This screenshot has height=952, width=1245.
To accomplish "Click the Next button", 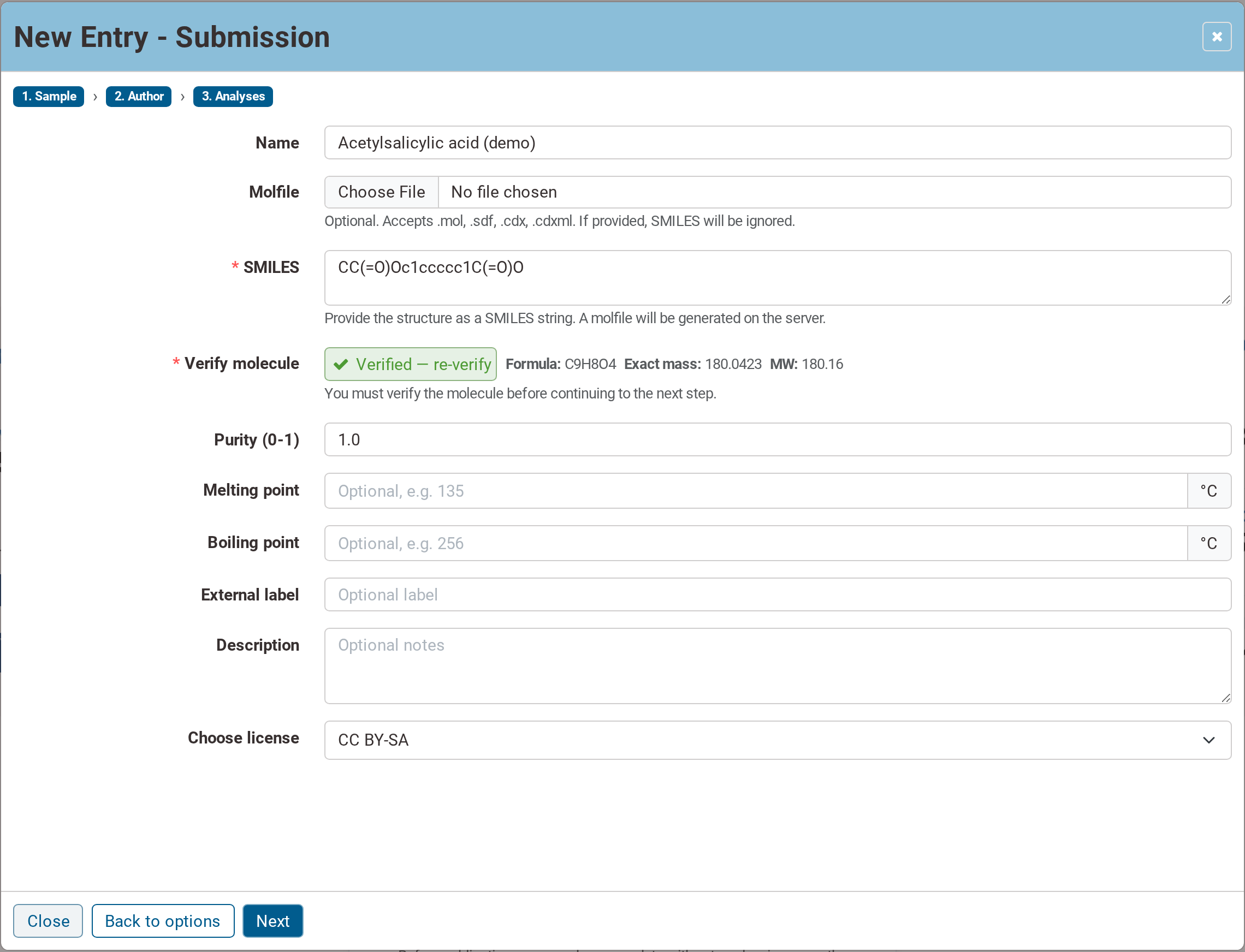I will (272, 921).
